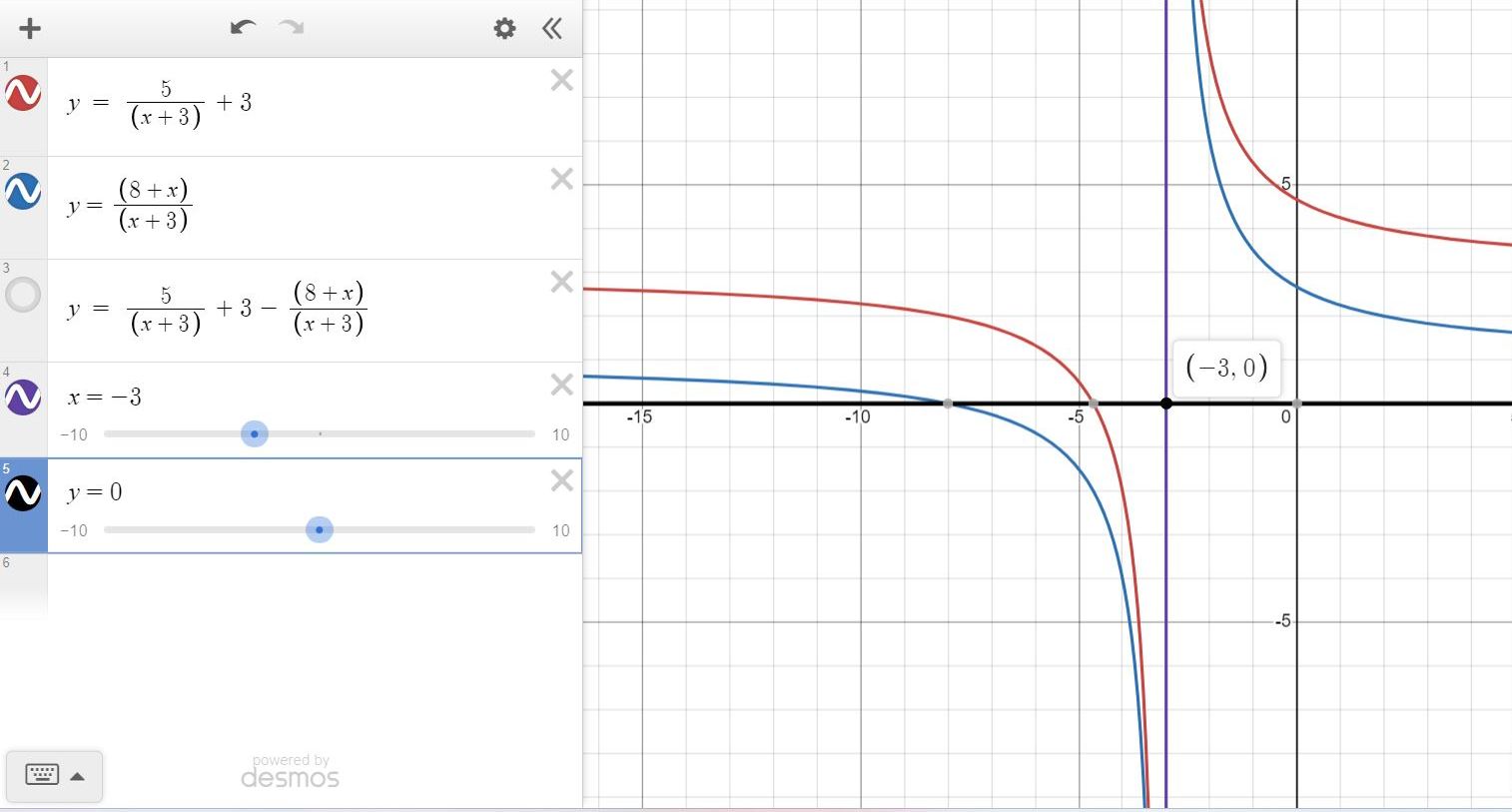The width and height of the screenshot is (1512, 812).
Task: Click the x = -3 slider handle
Action: pos(255,433)
